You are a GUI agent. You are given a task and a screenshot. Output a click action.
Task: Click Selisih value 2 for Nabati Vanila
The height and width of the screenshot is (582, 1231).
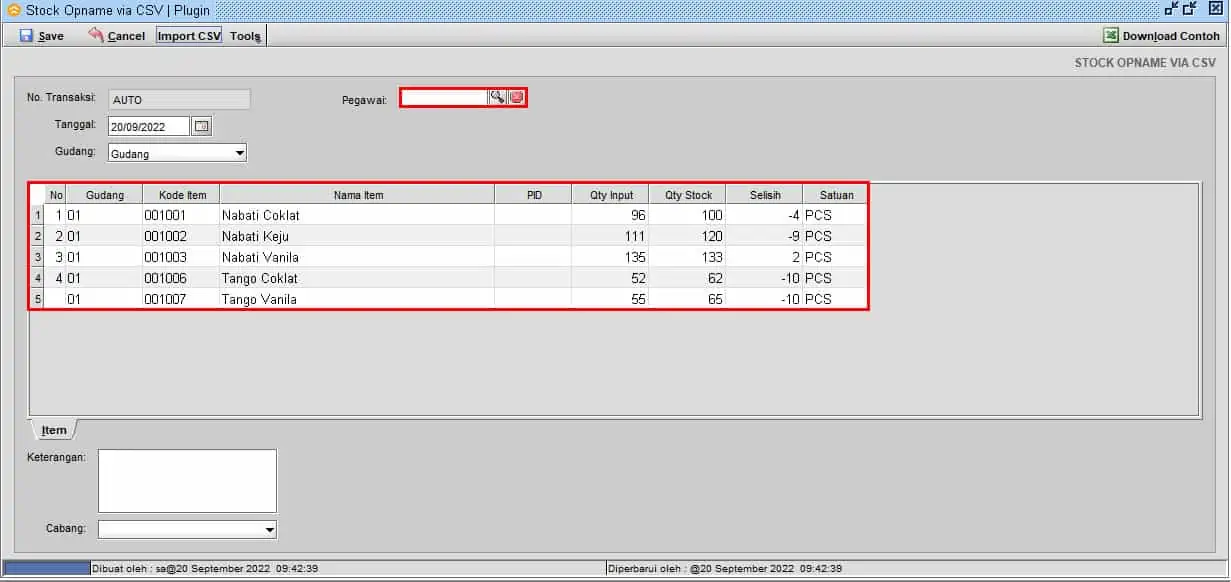point(765,257)
